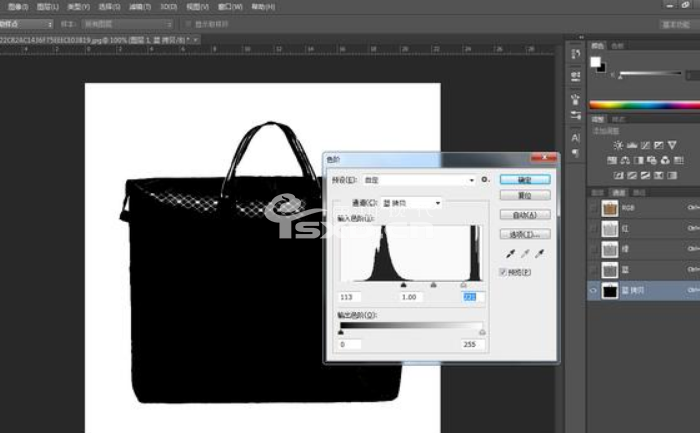Click the Auto (A) button in Levels
The width and height of the screenshot is (700, 433).
525,215
